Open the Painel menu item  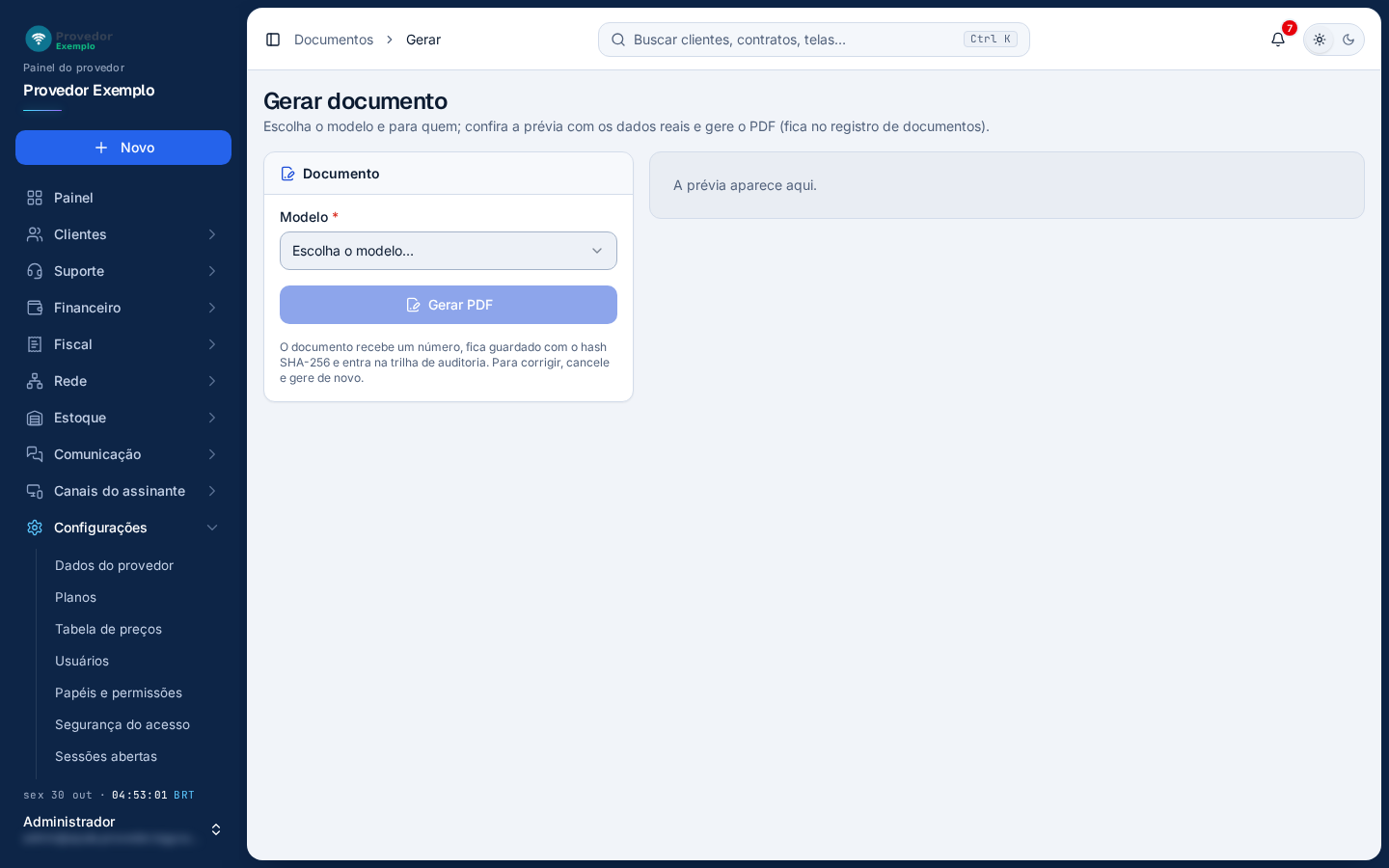click(123, 198)
